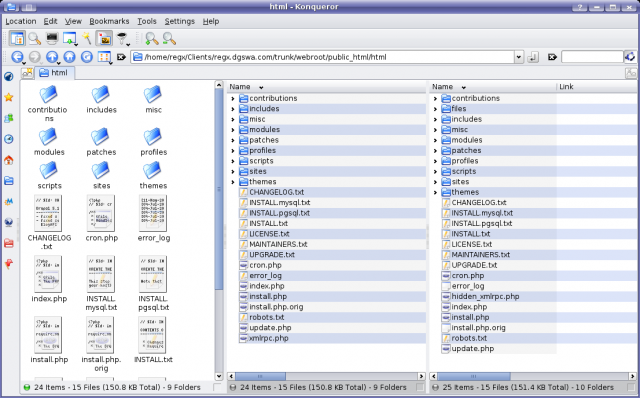640x398 pixels.
Task: Click the icon view mode button
Action: (104, 57)
